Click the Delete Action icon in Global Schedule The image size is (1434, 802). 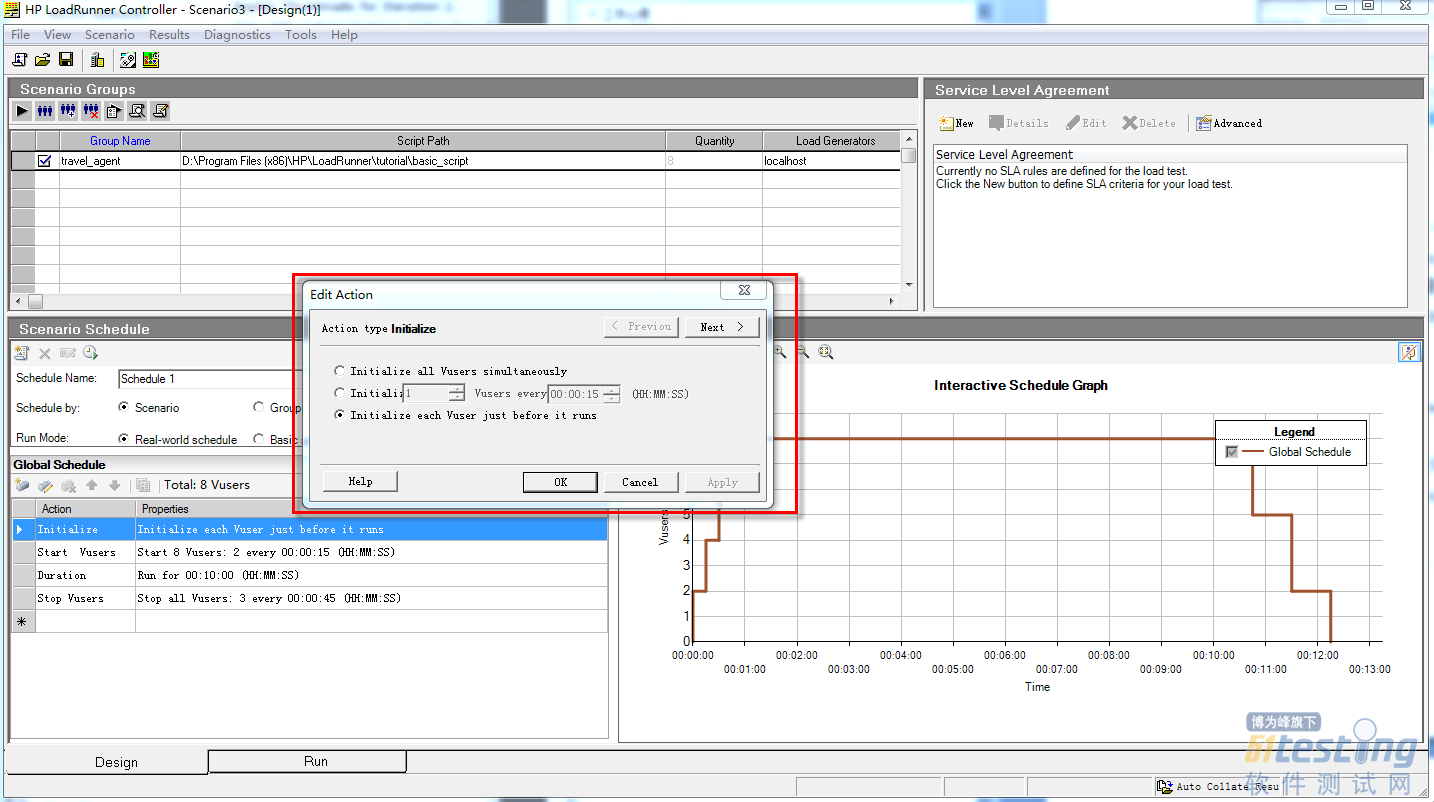coord(68,485)
